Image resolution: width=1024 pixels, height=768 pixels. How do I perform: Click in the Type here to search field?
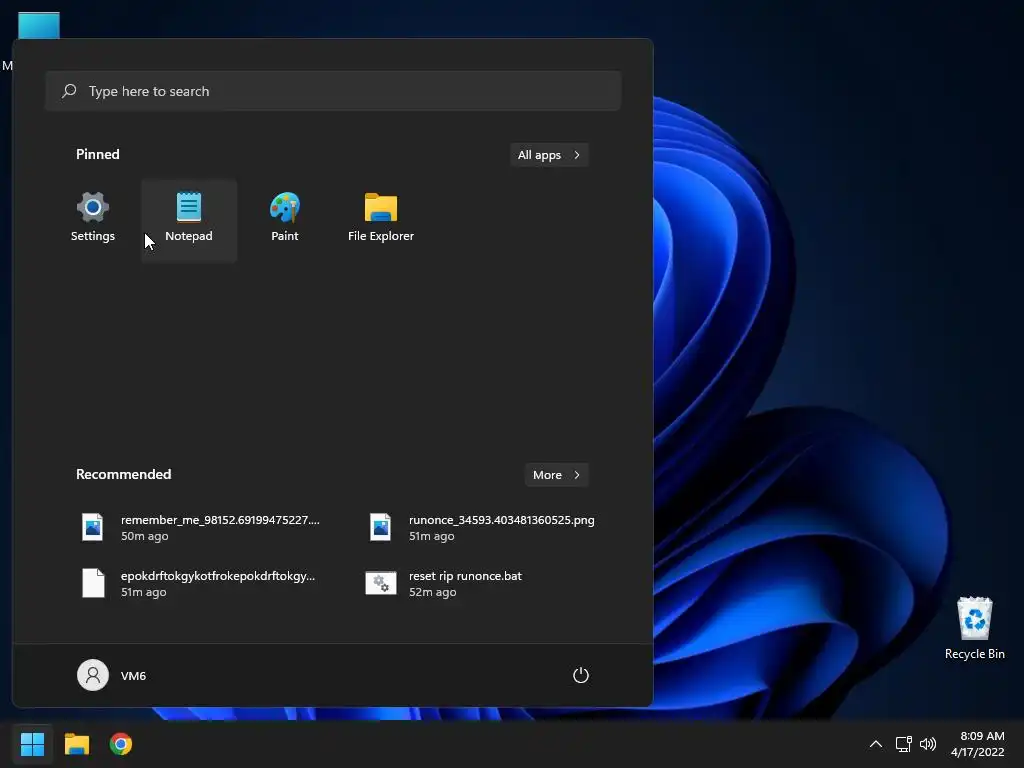pos(333,91)
